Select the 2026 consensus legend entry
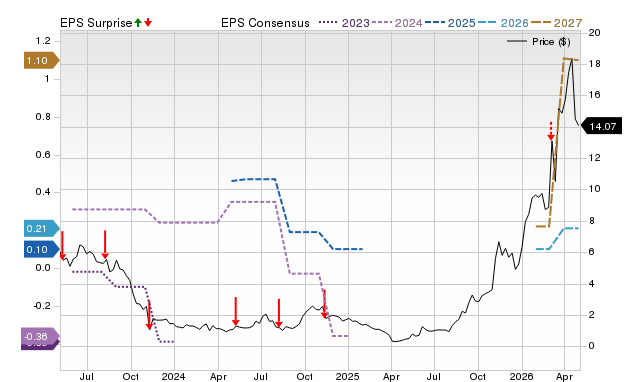Image resolution: width=640 pixels, height=382 pixels. 503,23
